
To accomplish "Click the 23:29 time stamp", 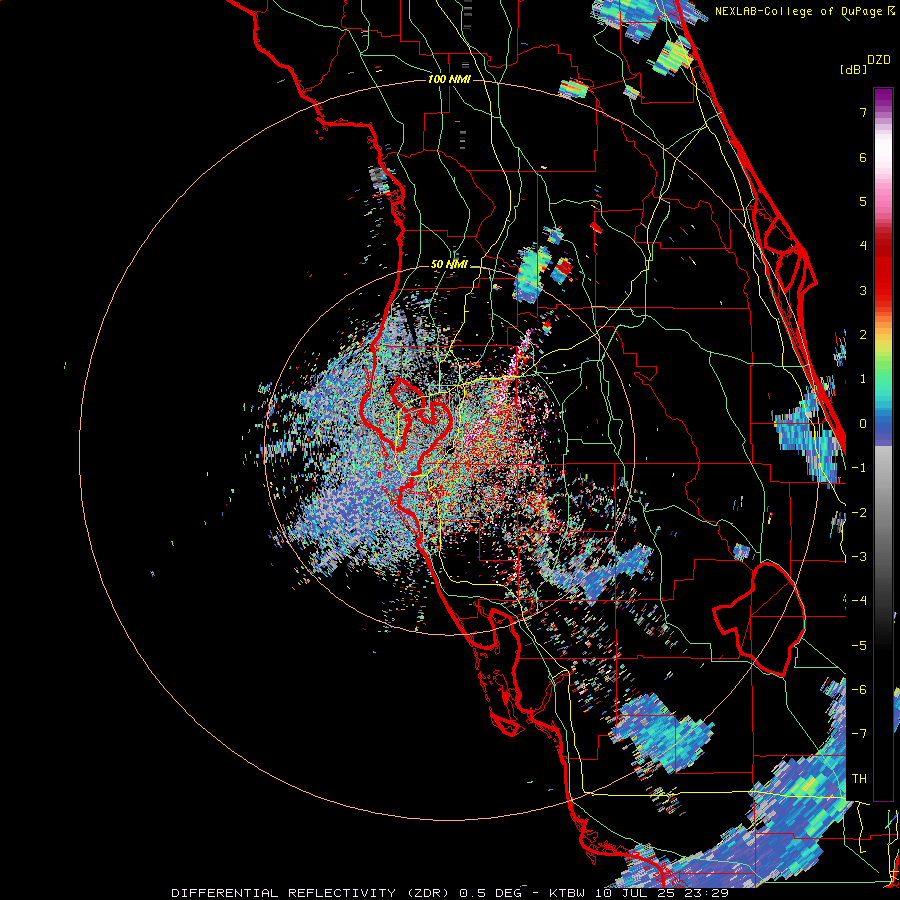I will pyautogui.click(x=709, y=893).
